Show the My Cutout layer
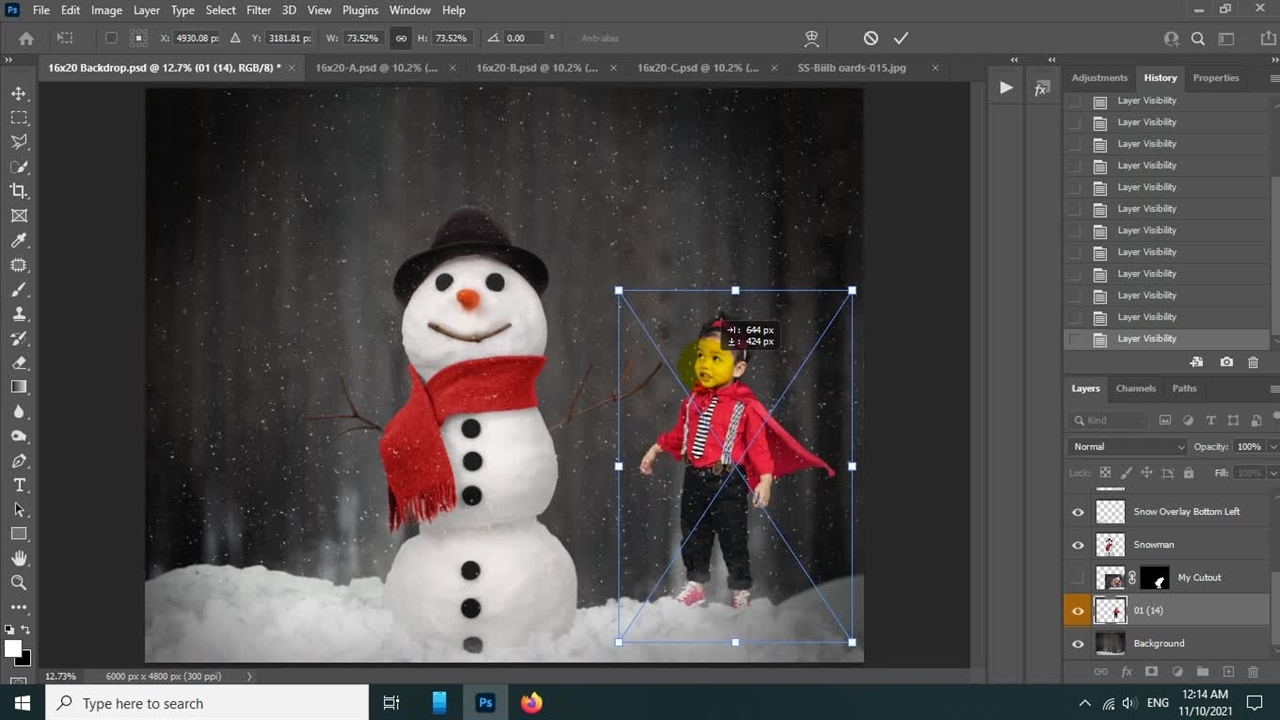This screenshot has width=1280, height=720. pyautogui.click(x=1078, y=578)
